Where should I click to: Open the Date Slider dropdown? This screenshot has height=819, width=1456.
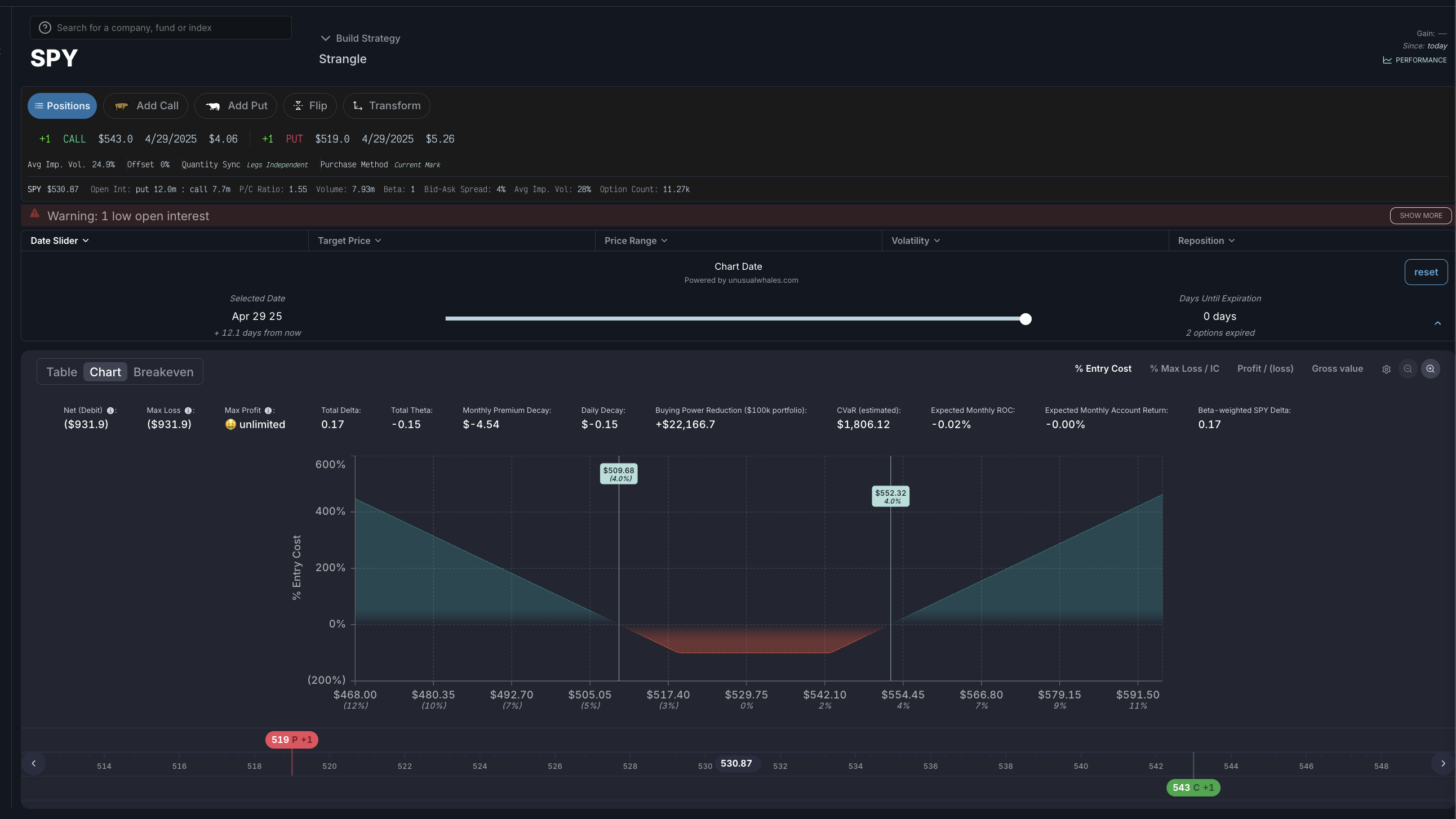(x=59, y=241)
